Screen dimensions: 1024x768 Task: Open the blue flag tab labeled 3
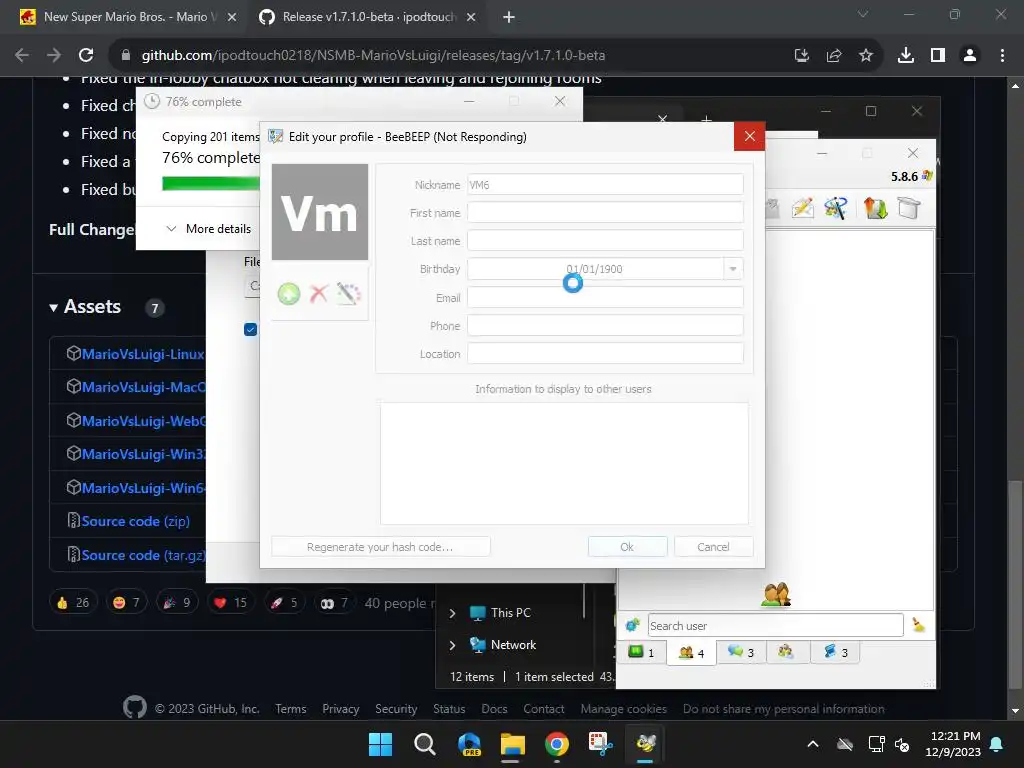click(x=835, y=652)
